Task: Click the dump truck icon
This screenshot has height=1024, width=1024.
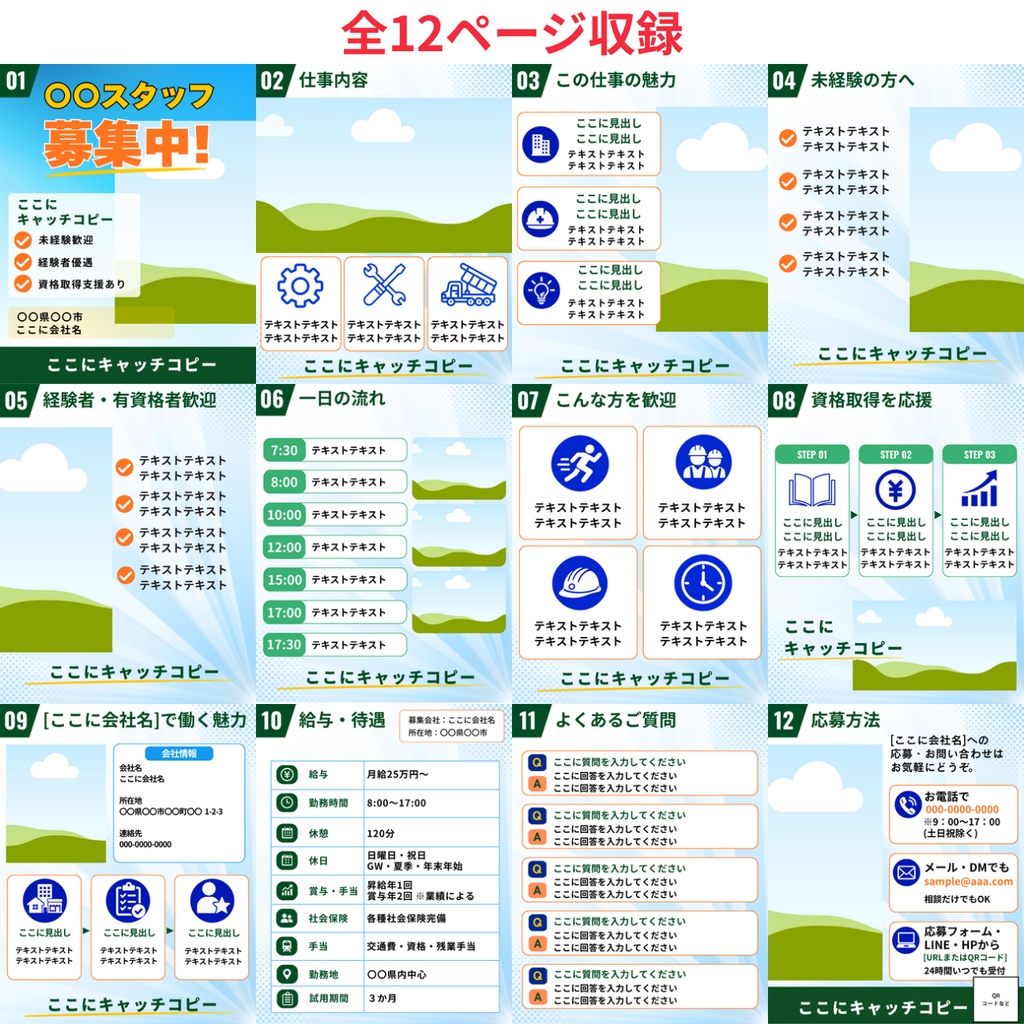Action: pos(468,285)
